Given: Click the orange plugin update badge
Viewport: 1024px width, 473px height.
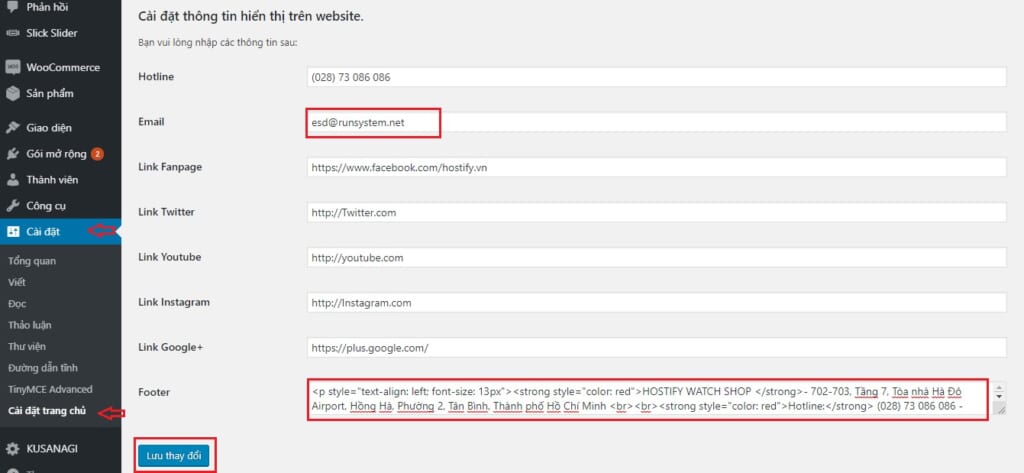Looking at the screenshot, I should 97,154.
